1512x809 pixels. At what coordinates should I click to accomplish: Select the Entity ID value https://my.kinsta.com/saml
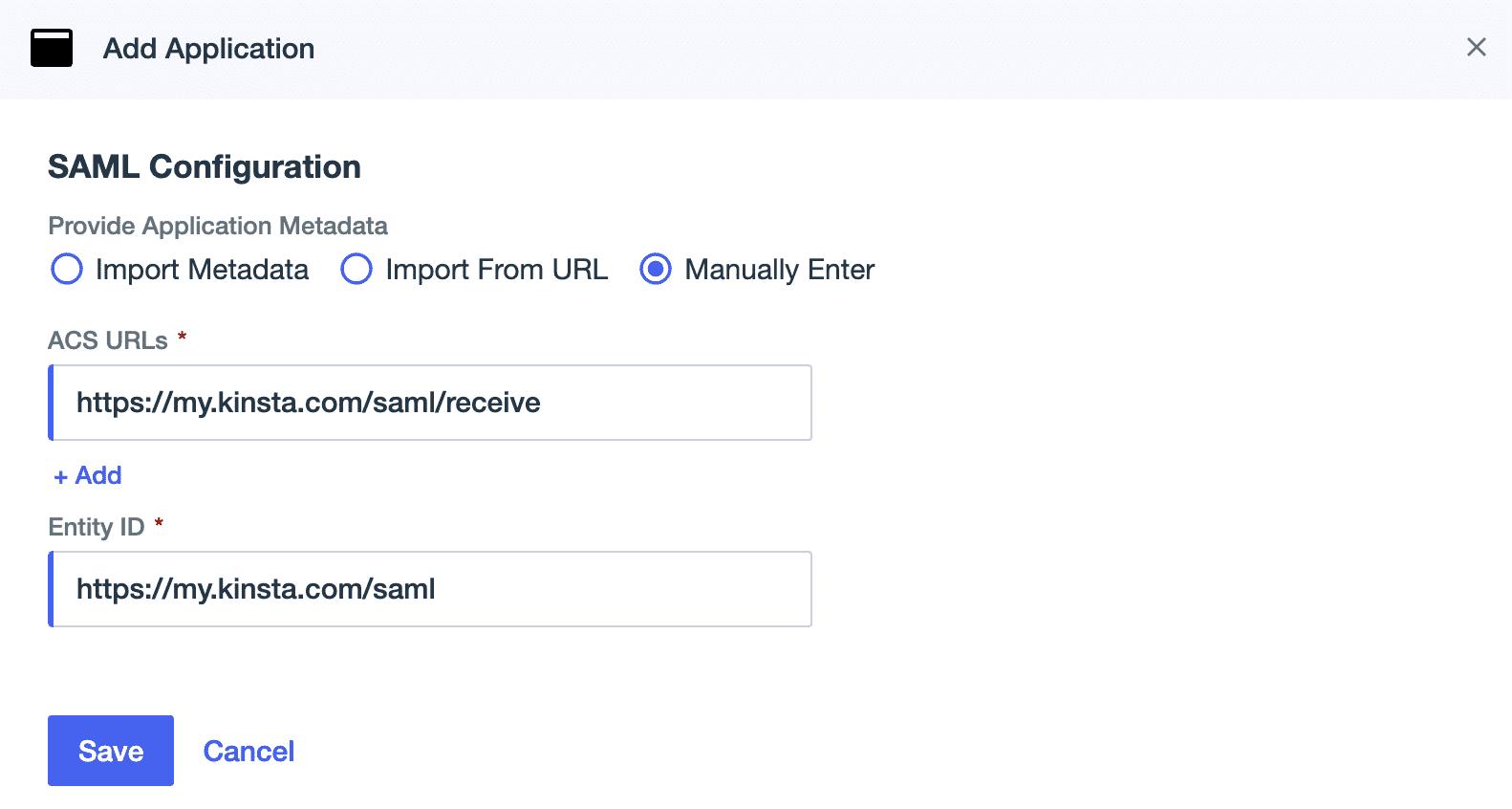click(254, 588)
